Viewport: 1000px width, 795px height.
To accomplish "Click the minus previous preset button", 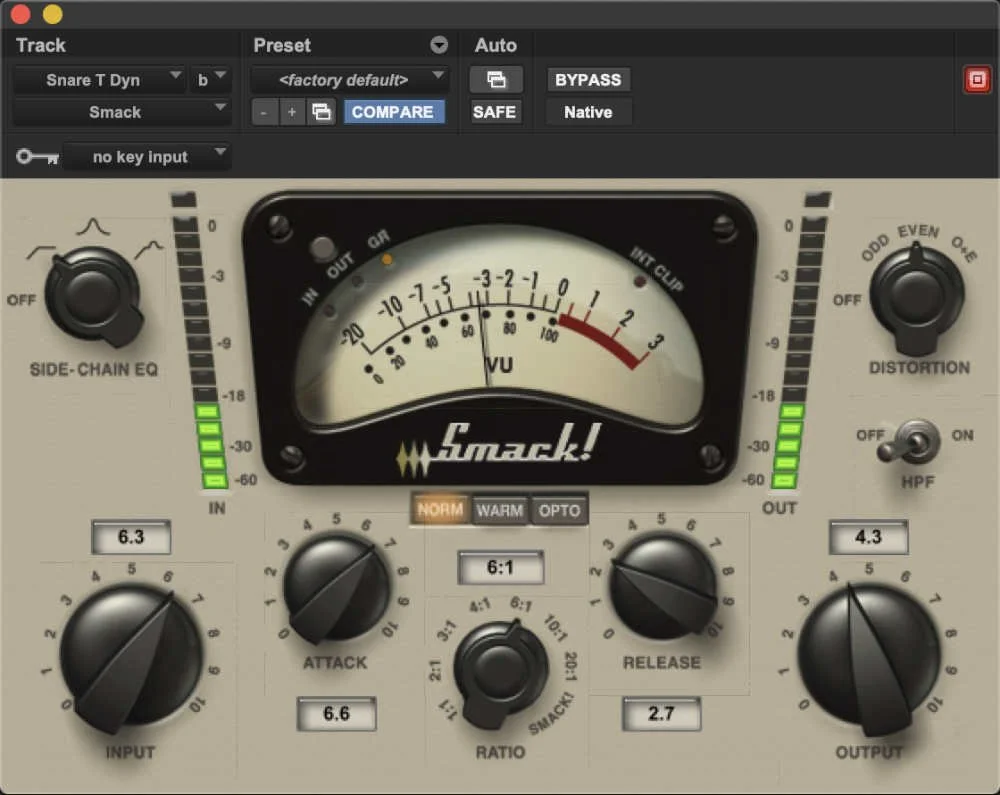I will 264,112.
